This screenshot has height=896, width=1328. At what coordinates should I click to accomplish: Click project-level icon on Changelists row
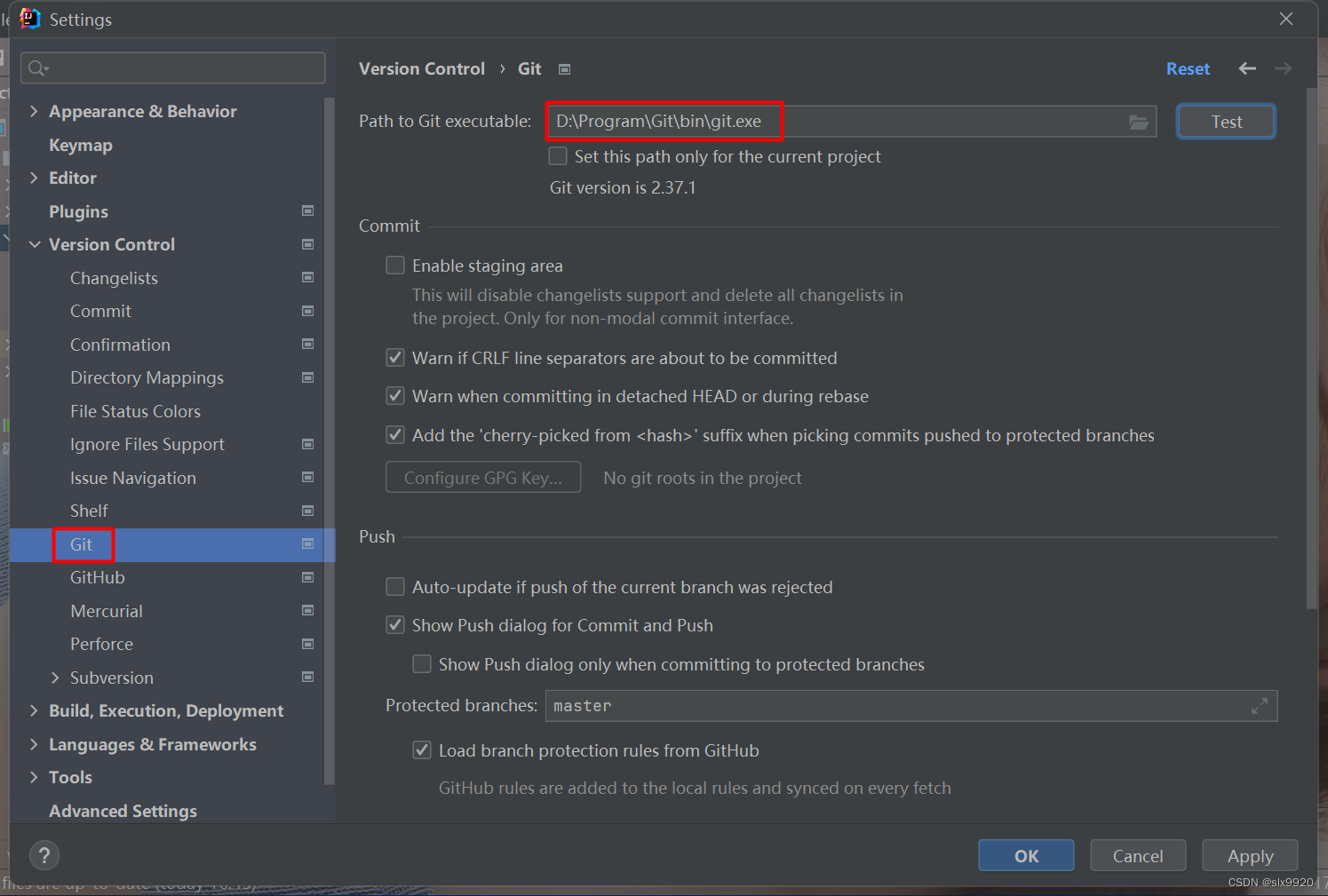(308, 277)
